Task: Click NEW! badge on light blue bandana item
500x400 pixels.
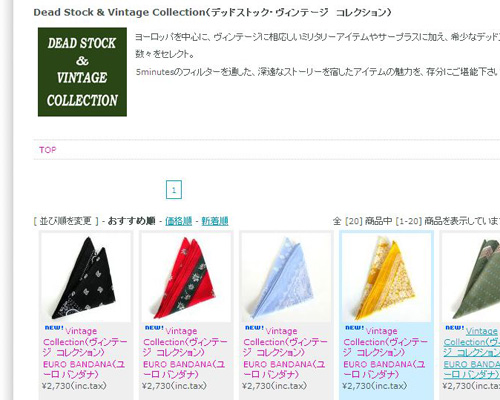Action: coord(255,328)
